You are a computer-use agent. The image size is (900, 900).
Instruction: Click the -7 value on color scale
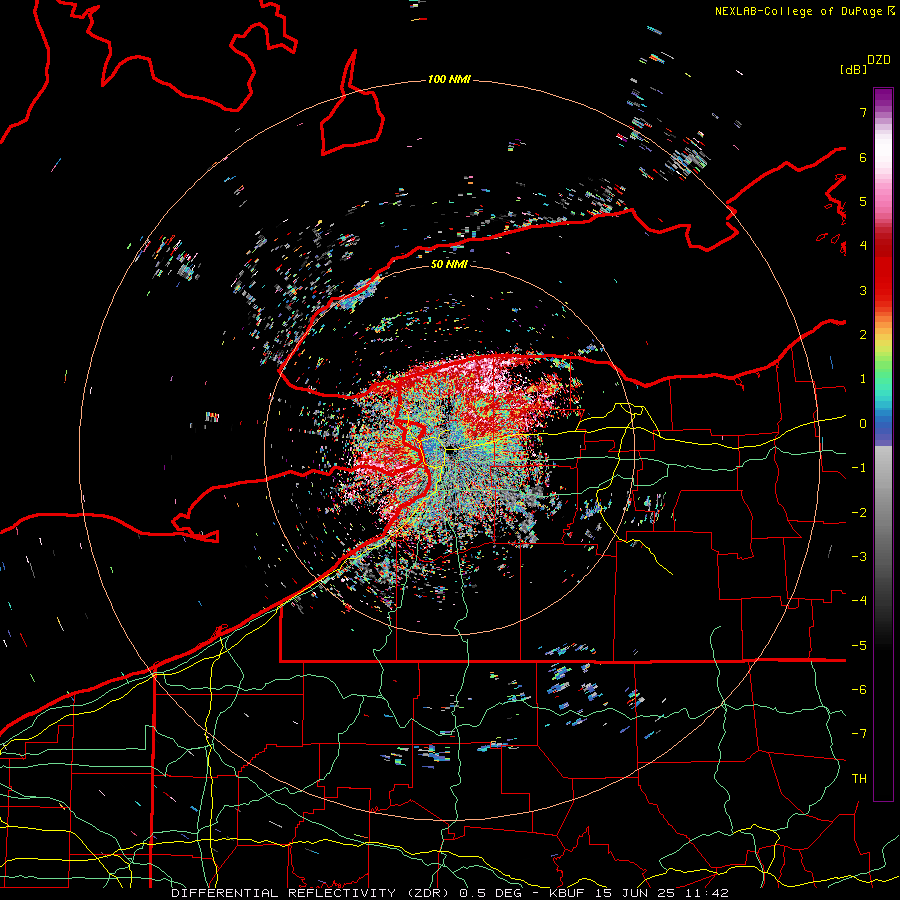click(859, 734)
